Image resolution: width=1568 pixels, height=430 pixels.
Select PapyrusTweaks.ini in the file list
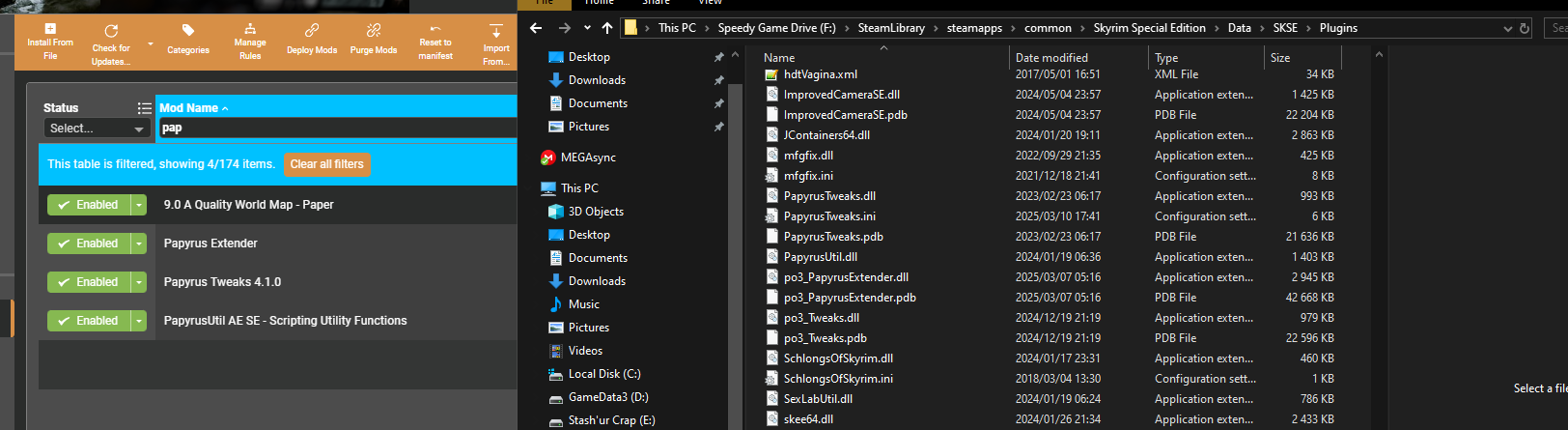829,216
